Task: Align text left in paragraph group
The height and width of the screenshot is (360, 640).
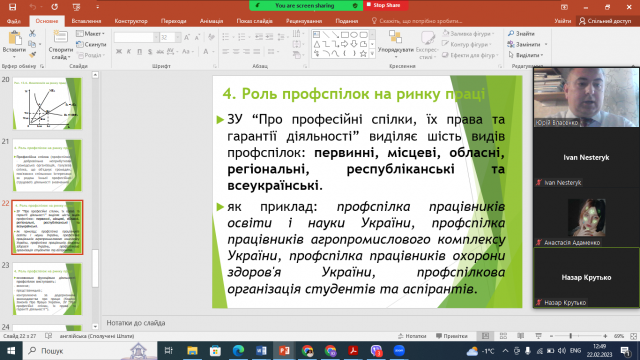Action: (226, 51)
